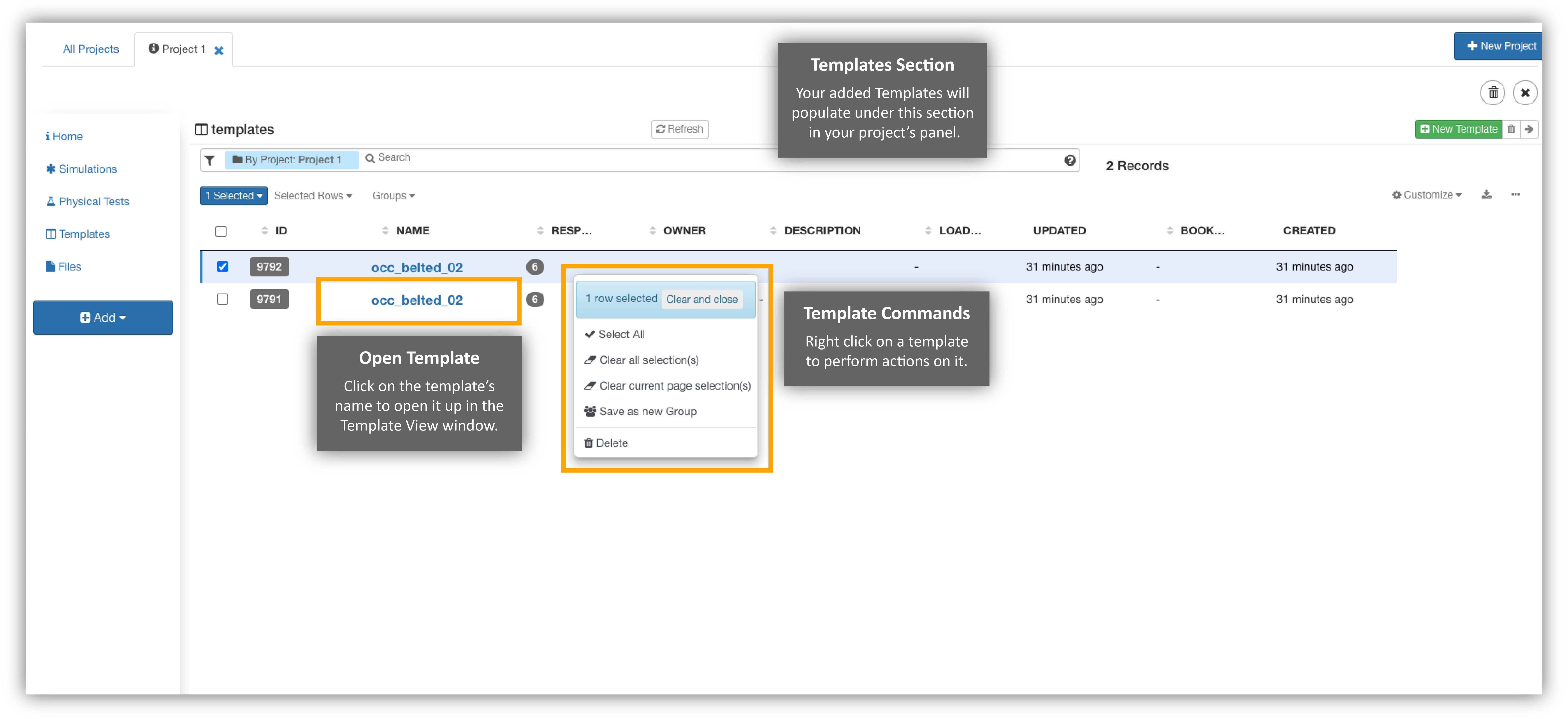Toggle the select-all header checkbox
Viewport: 1568px width, 719px height.
click(221, 231)
